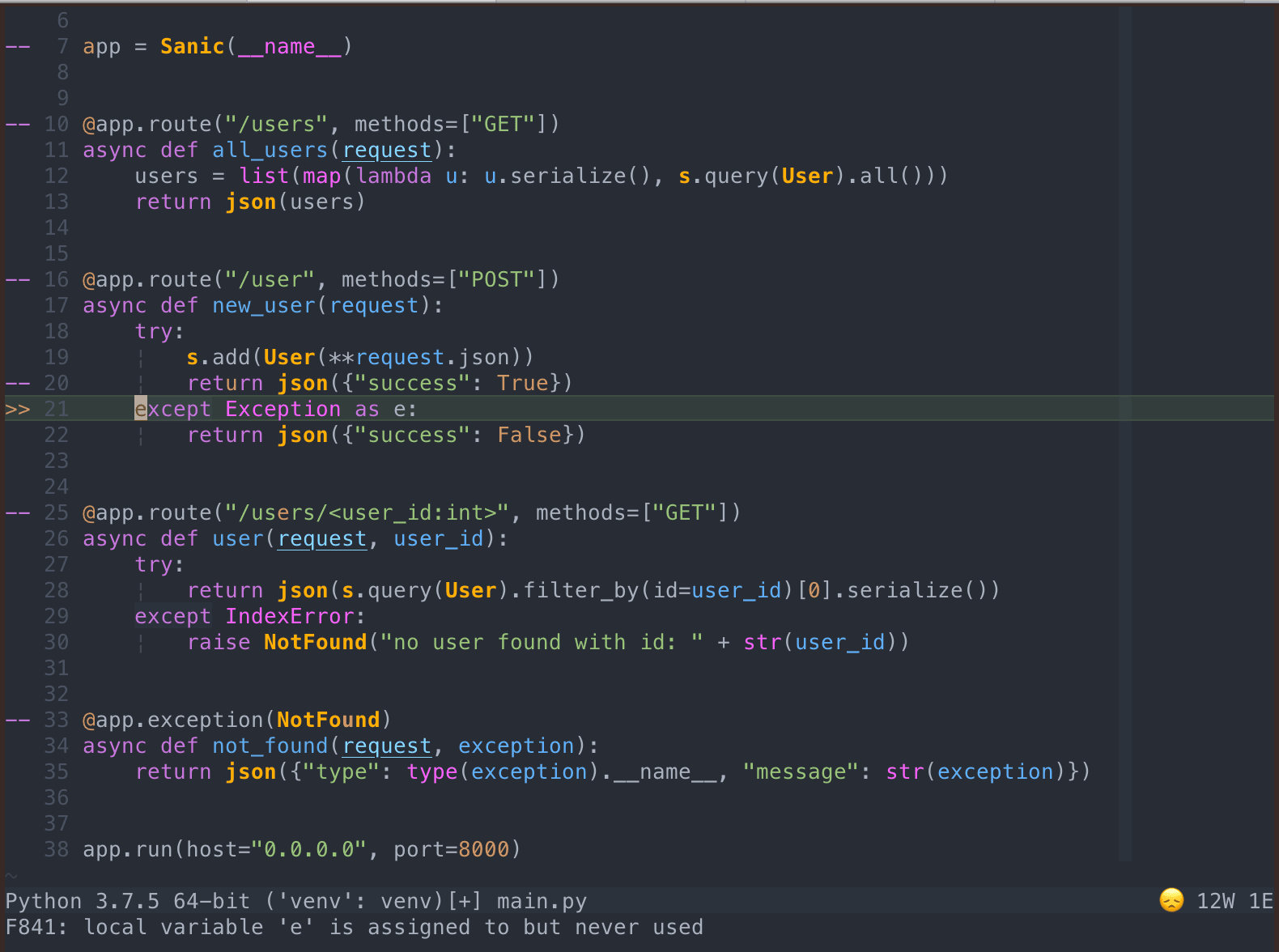Click 'async' keyword on line 17
This screenshot has height=952, width=1279.
tap(115, 305)
